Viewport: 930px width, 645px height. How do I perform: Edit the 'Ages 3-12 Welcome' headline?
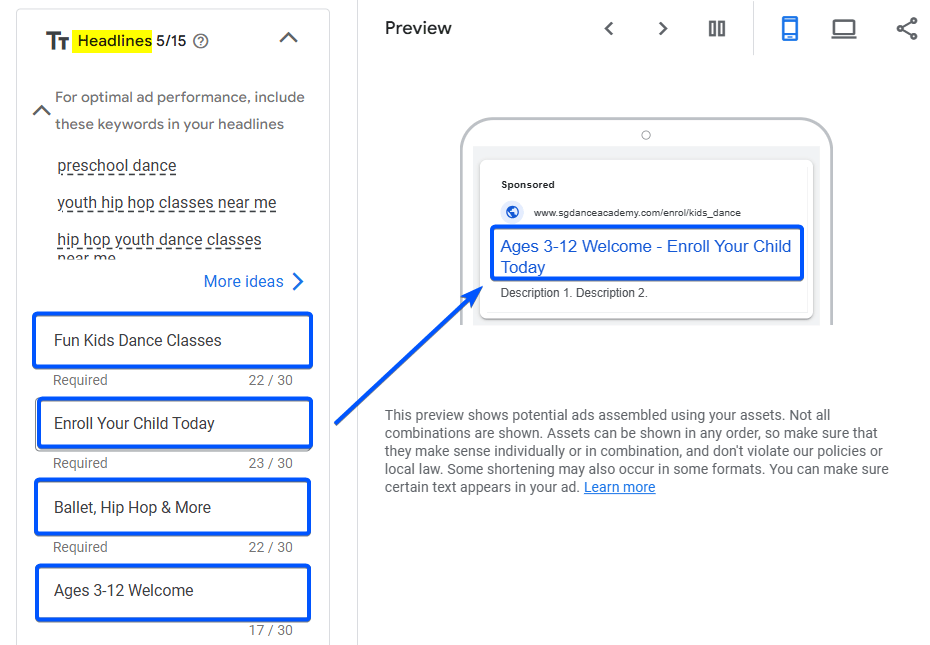click(172, 590)
